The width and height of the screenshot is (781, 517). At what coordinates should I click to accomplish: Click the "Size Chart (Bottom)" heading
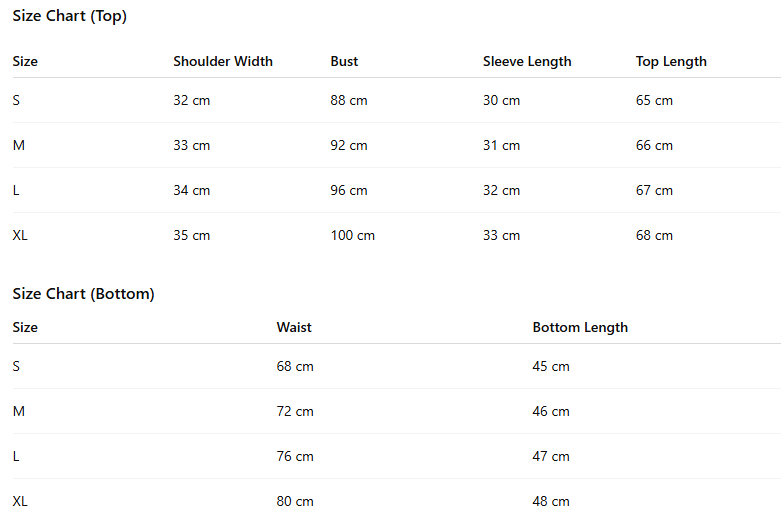coord(83,294)
